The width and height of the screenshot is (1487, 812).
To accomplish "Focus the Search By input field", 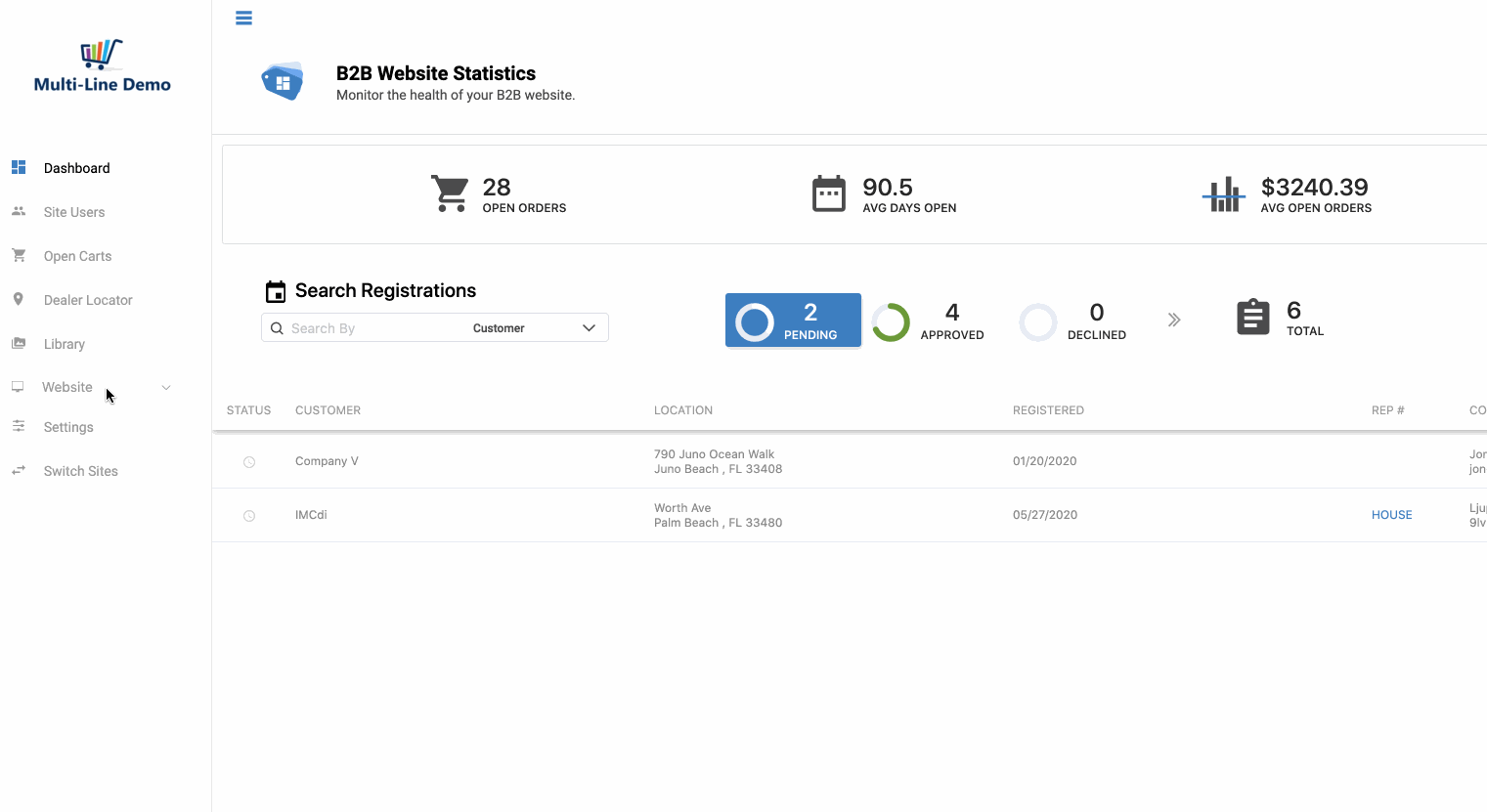I will [x=376, y=328].
